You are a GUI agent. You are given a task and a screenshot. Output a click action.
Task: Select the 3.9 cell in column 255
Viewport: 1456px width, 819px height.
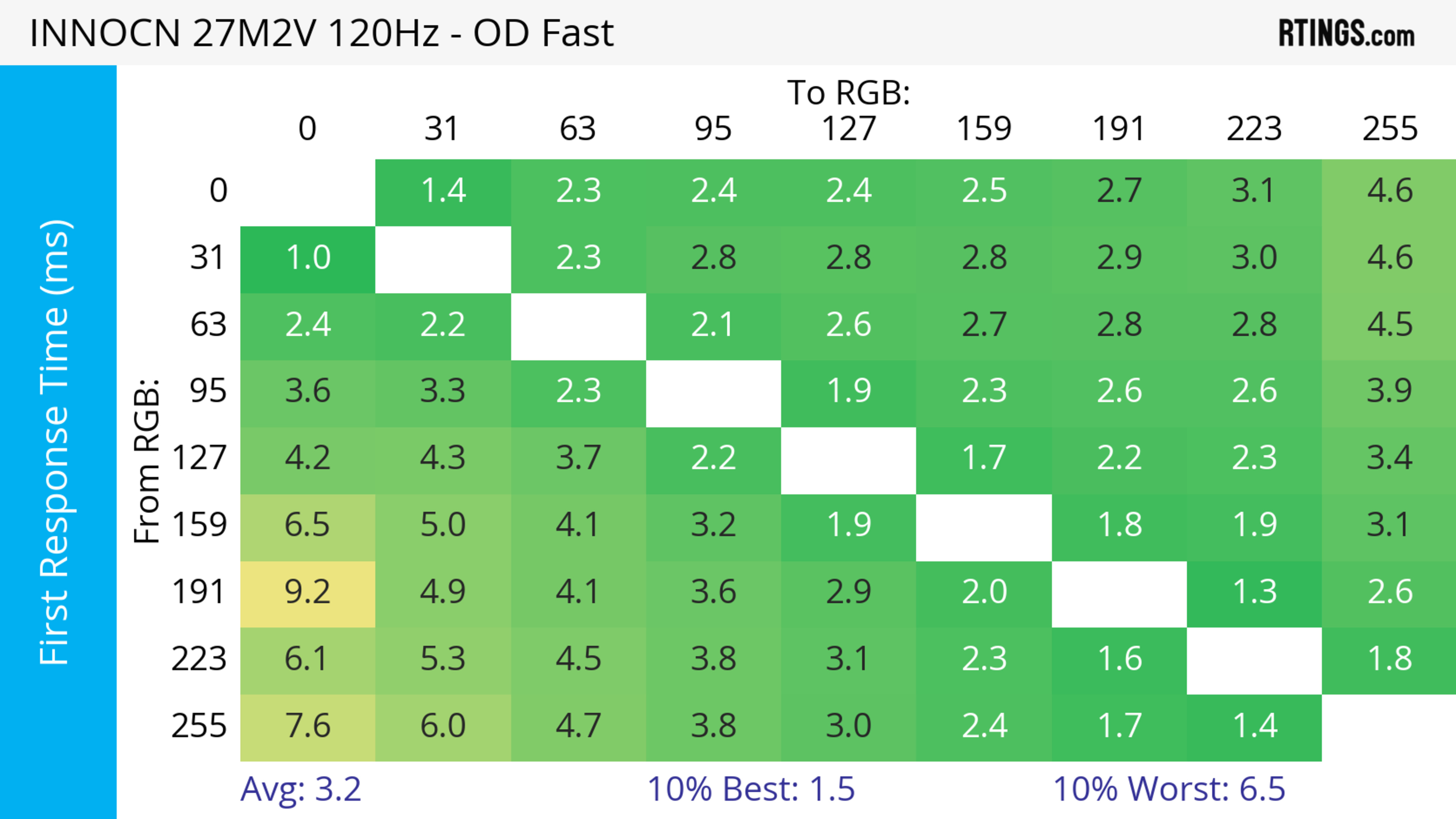pyautogui.click(x=1389, y=391)
